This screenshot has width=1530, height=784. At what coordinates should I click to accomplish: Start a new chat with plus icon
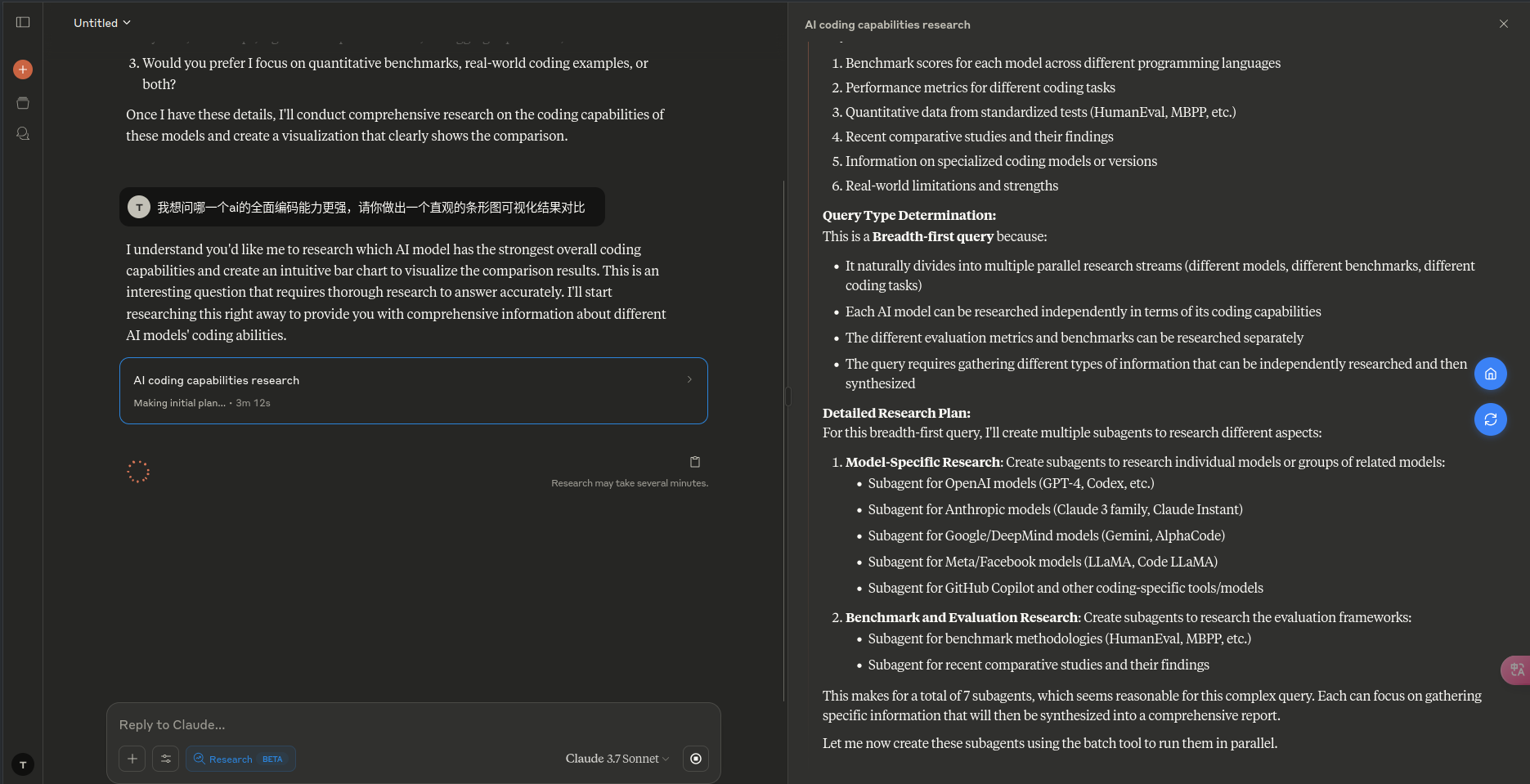[23, 69]
